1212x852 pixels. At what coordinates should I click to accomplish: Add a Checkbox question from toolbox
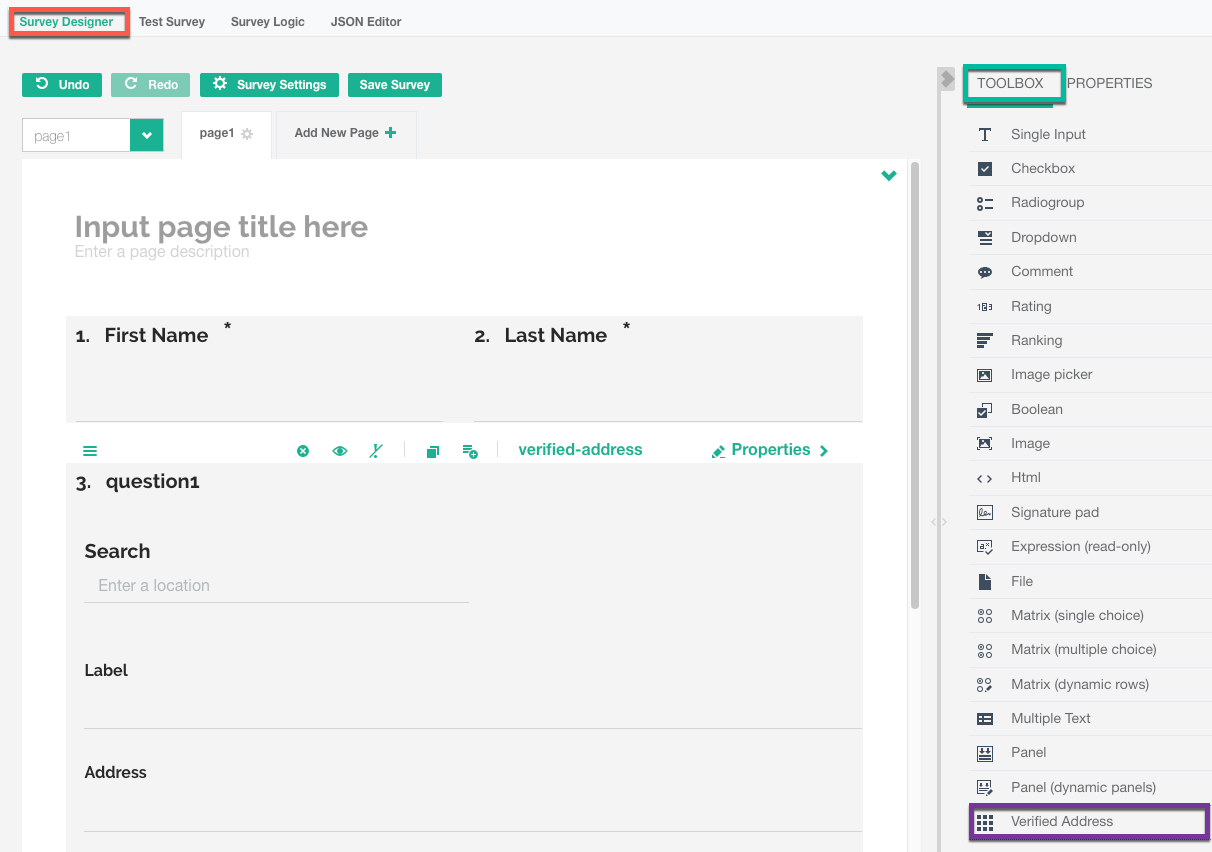pyautogui.click(x=1042, y=169)
